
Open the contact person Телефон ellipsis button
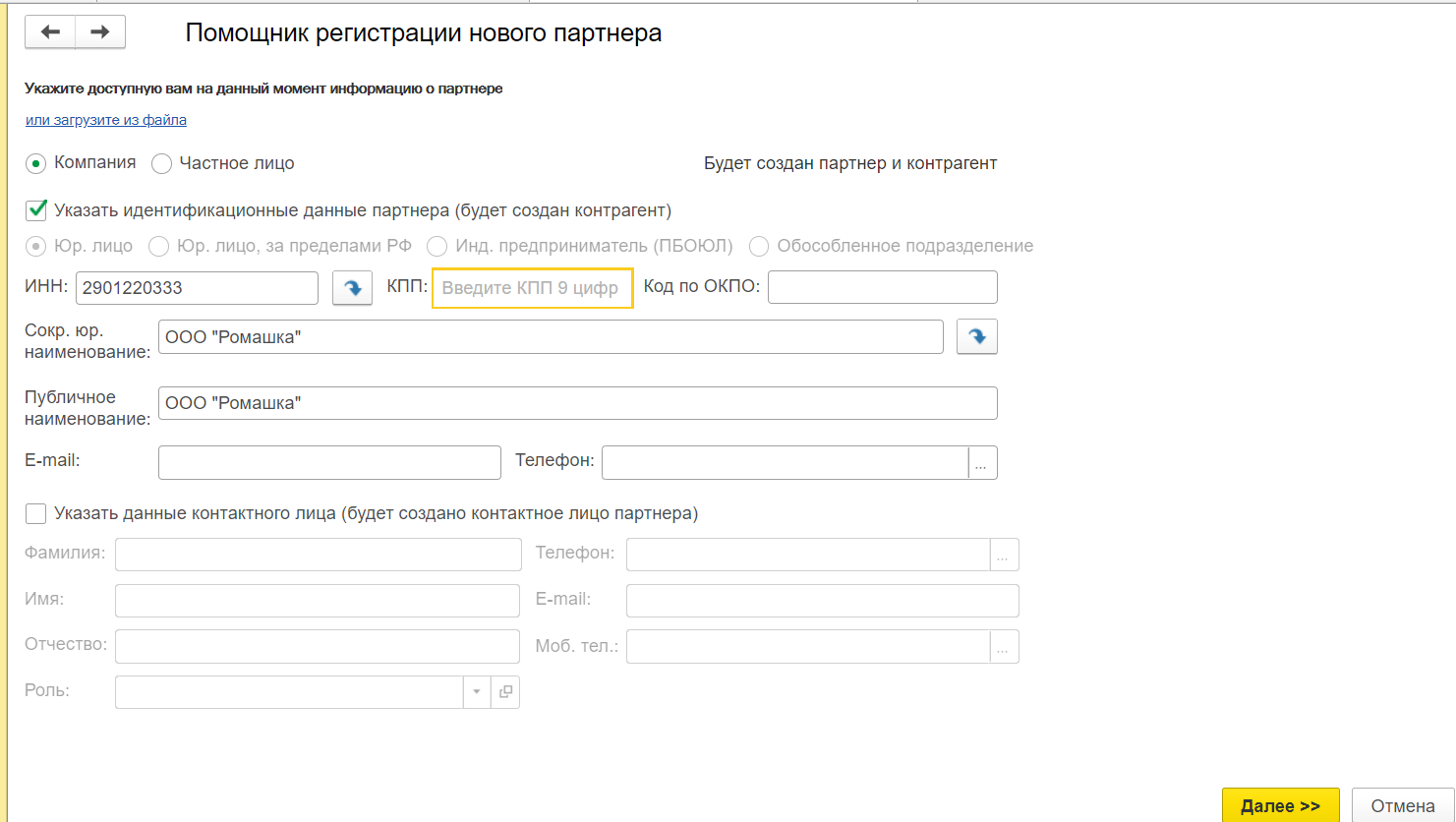coord(1004,555)
